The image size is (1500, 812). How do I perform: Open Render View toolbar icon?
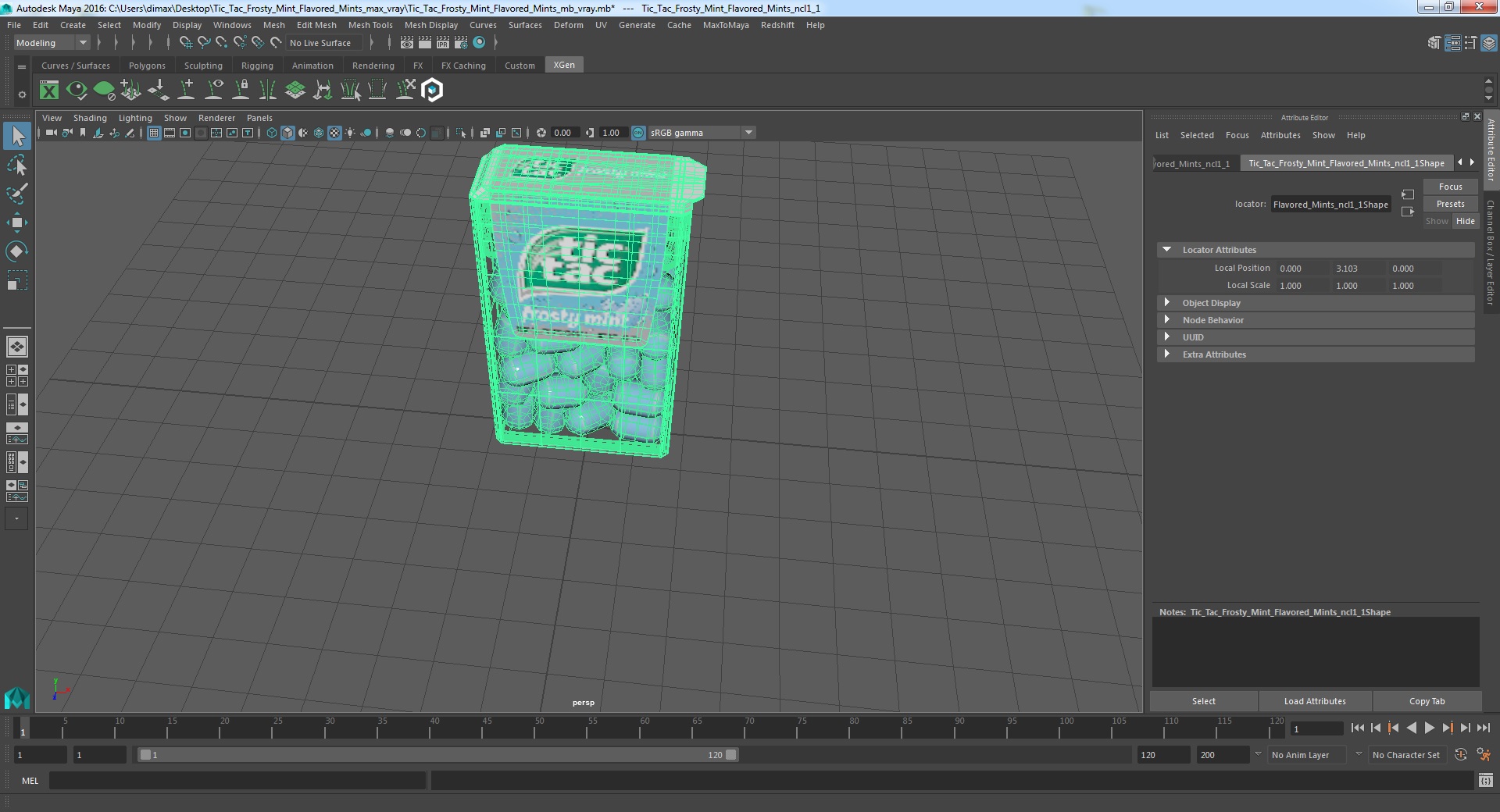coord(407,43)
